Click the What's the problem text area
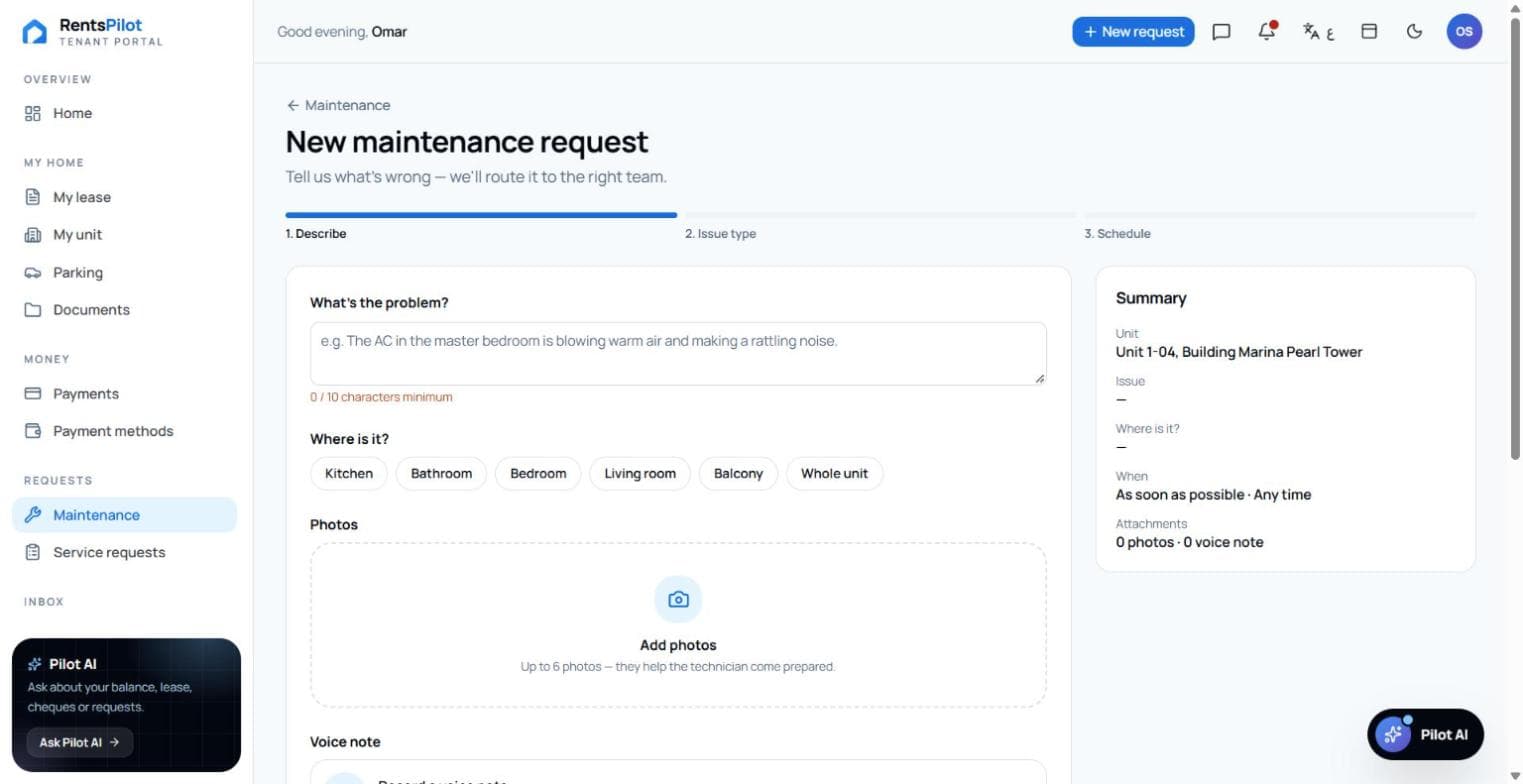Viewport: 1523px width, 784px height. pyautogui.click(x=678, y=354)
